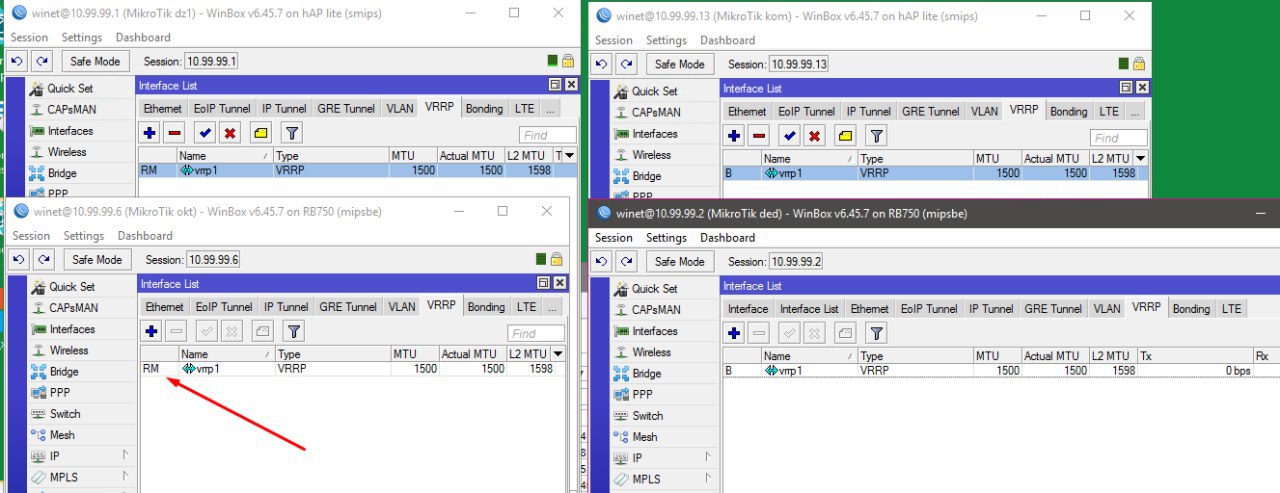The width and height of the screenshot is (1280, 493).
Task: Click the Remove (minus) icon in kom window
Action: (x=759, y=136)
